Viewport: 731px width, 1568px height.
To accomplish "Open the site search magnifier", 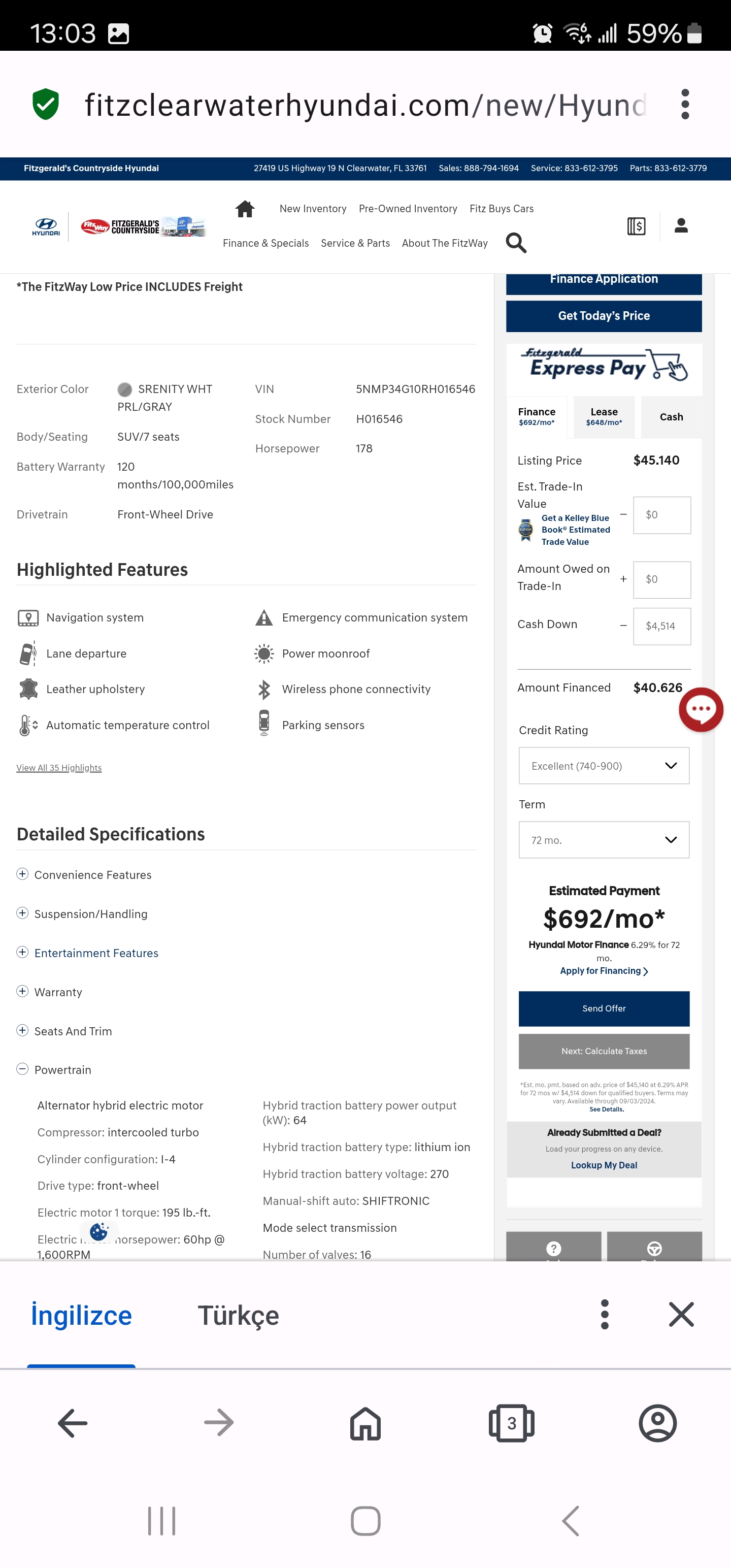I will pos(516,243).
